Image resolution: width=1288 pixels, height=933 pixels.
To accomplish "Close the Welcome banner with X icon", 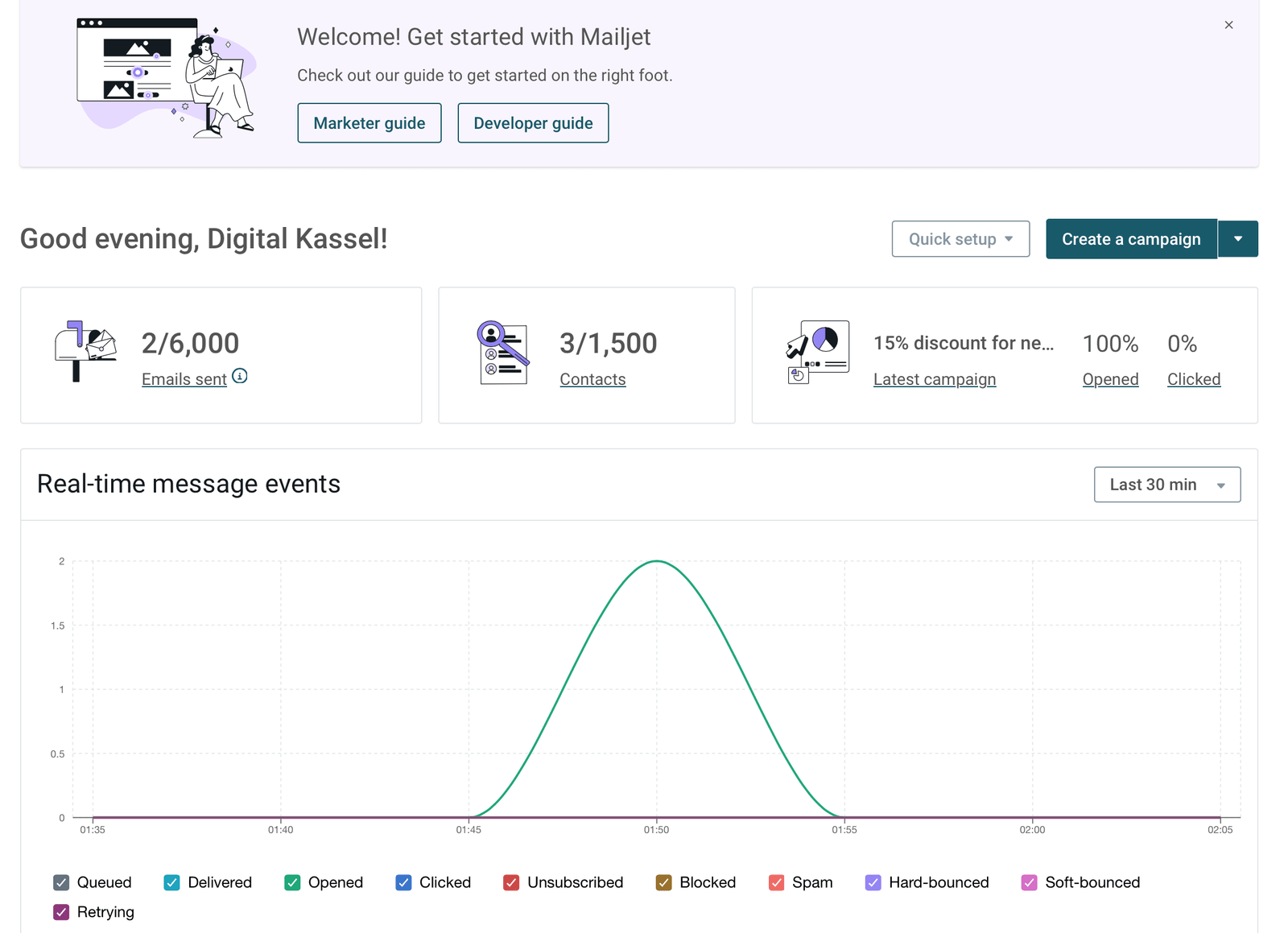I will 1228,25.
